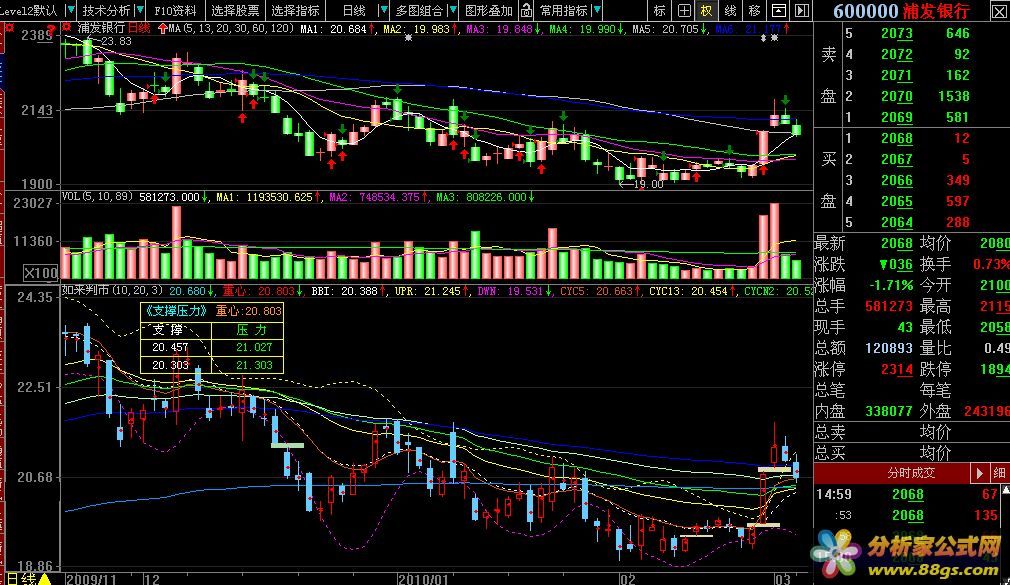
Task: Click the yellow triangle beside bottom 日线 label
Action: [44, 579]
